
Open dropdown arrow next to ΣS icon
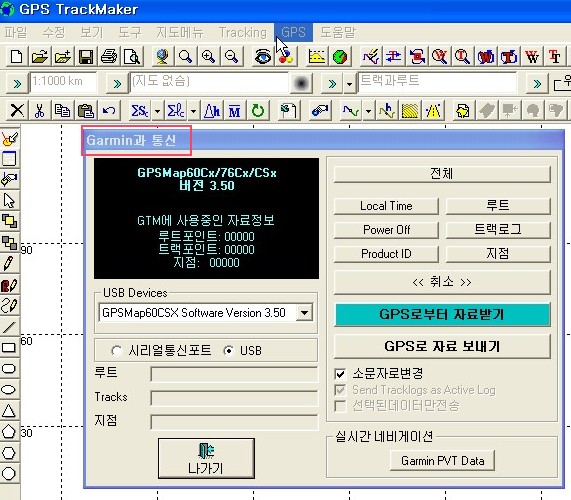pos(157,110)
